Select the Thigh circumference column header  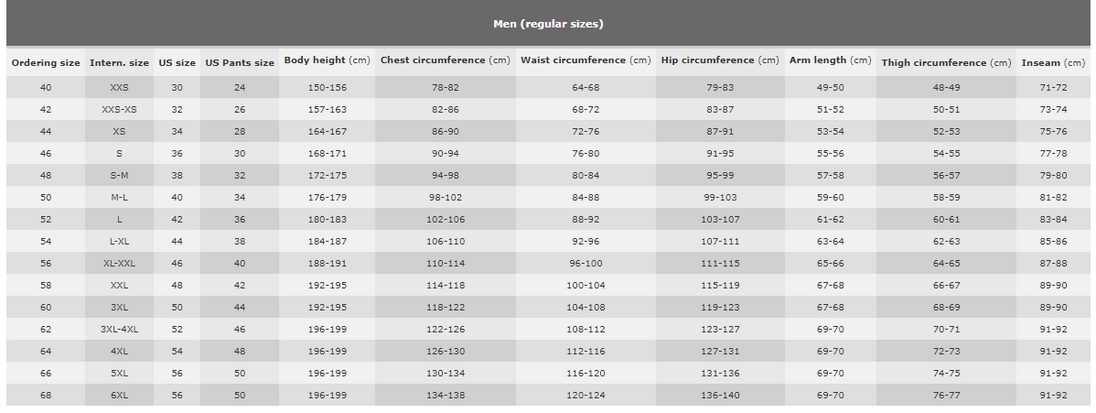pos(946,63)
